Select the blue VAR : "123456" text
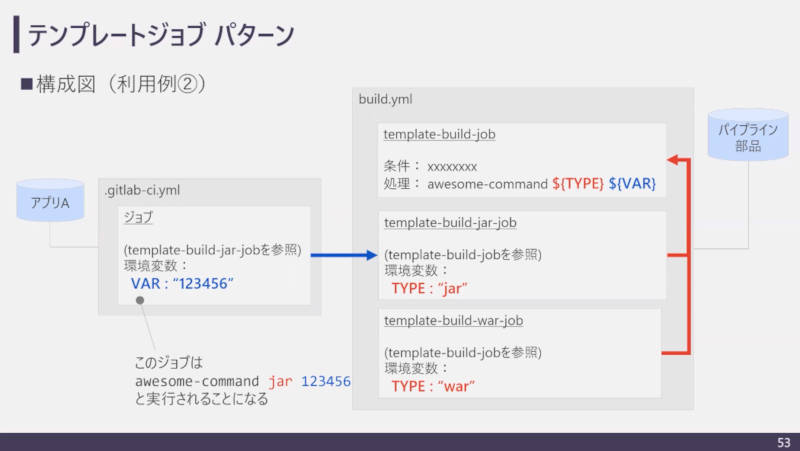800x451 pixels. click(x=182, y=284)
